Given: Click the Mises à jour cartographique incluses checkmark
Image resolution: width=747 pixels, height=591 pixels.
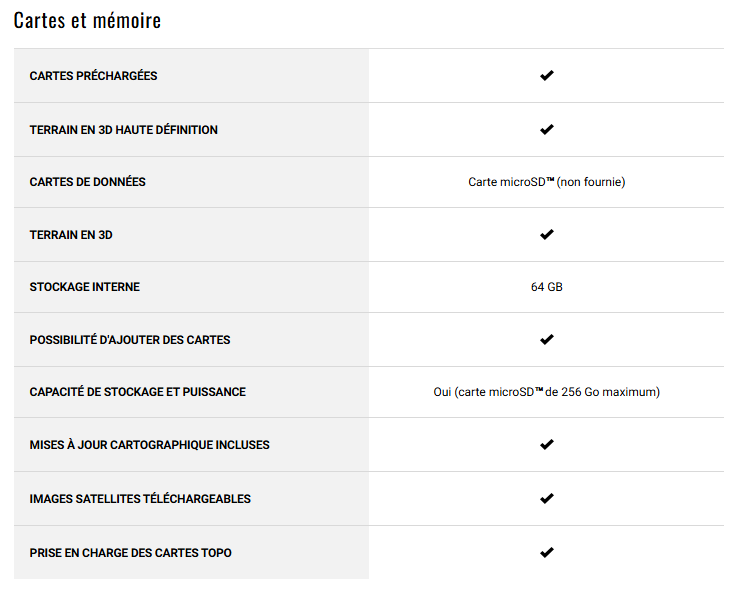Looking at the screenshot, I should tap(546, 444).
